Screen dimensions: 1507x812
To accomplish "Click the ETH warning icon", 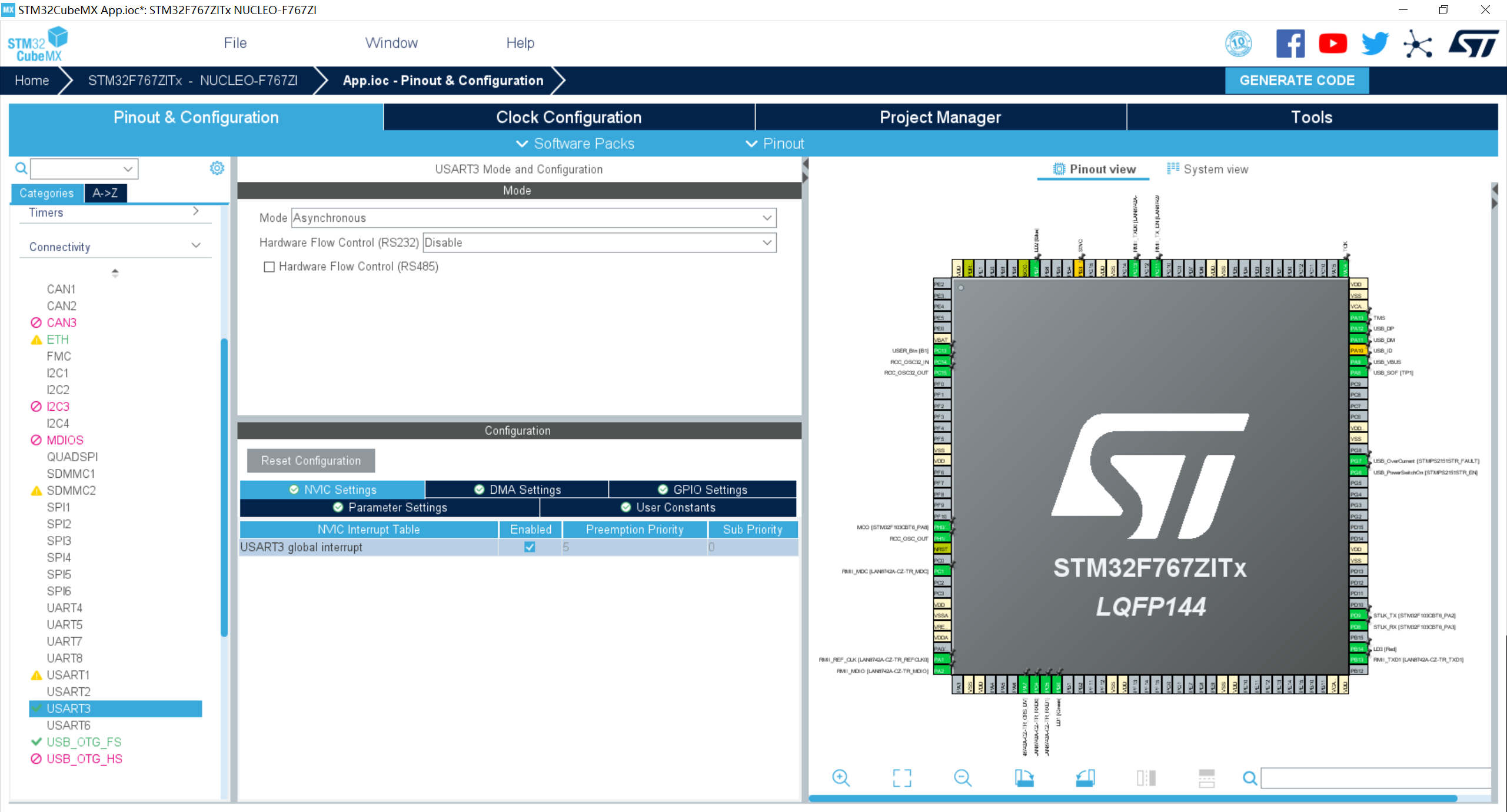I will pyautogui.click(x=36, y=340).
